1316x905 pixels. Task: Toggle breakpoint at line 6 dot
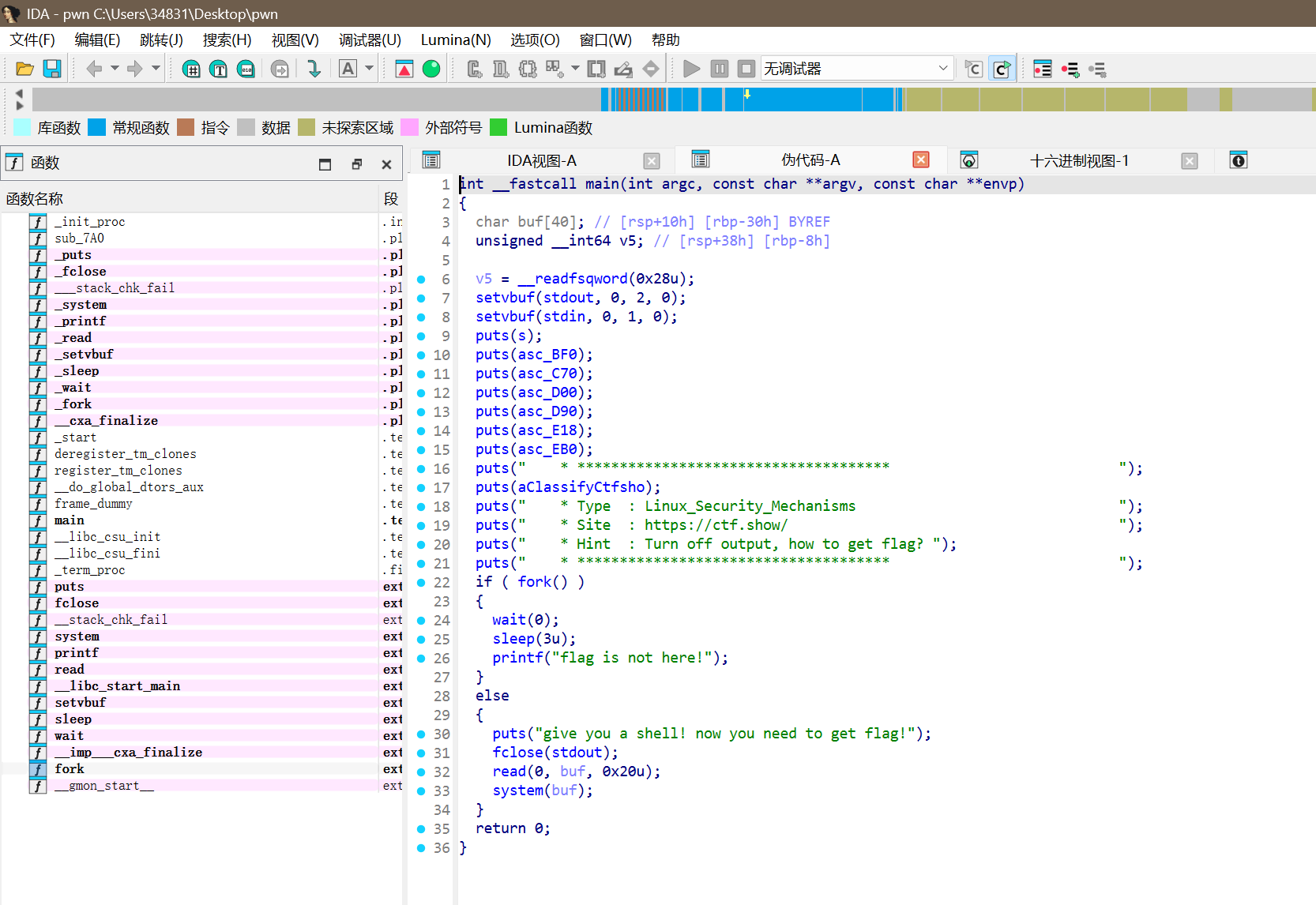pos(421,280)
